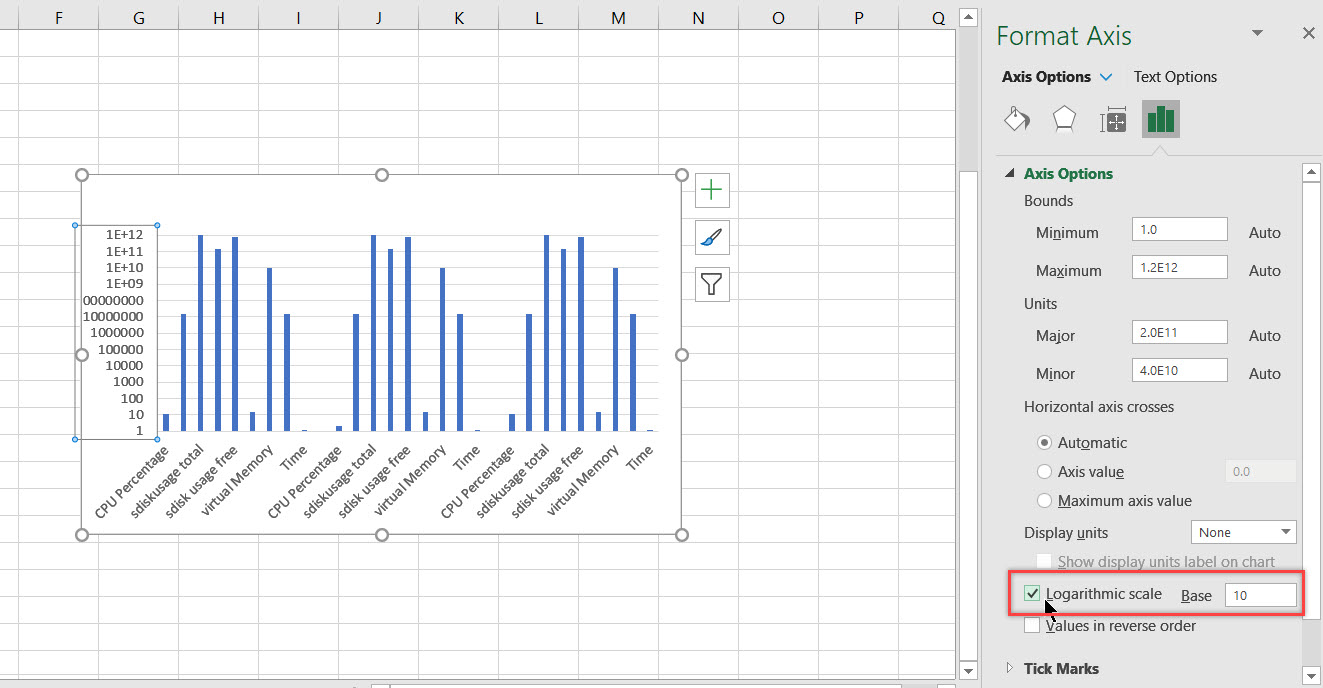Open Fill & Line pane icon
This screenshot has width=1323, height=688.
click(x=1016, y=120)
